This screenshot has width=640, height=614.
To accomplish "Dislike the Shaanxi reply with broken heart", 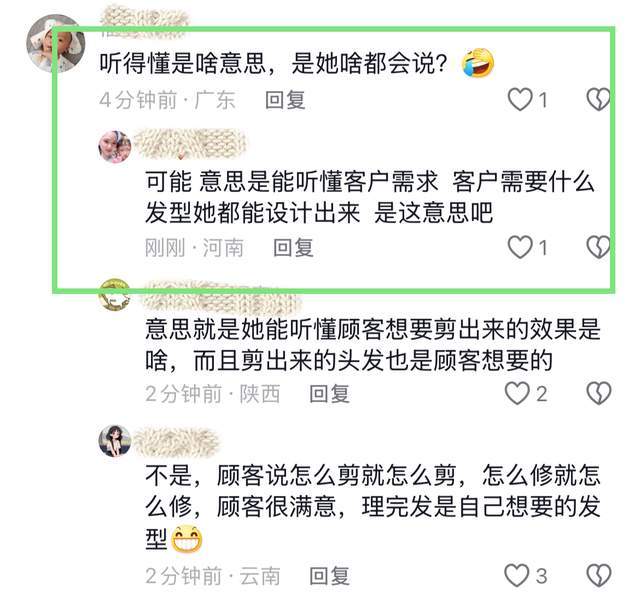I will point(598,394).
